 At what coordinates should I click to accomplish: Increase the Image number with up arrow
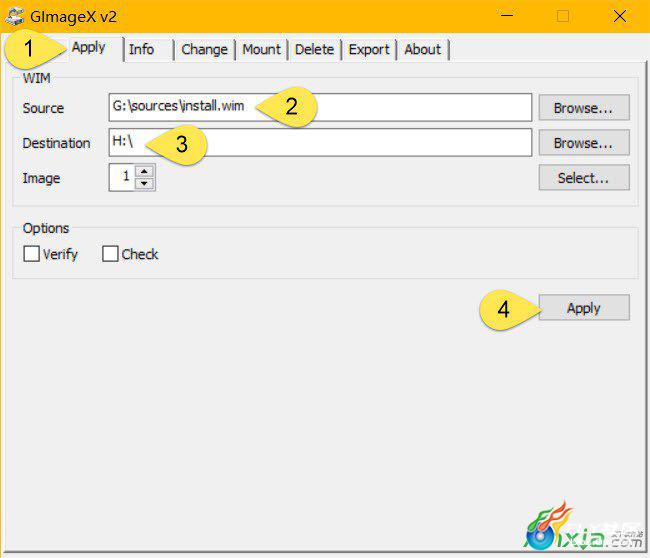point(144,171)
